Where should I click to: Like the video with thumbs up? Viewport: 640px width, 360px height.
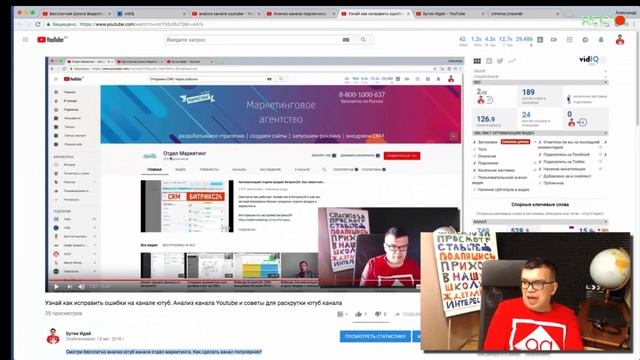tap(359, 314)
